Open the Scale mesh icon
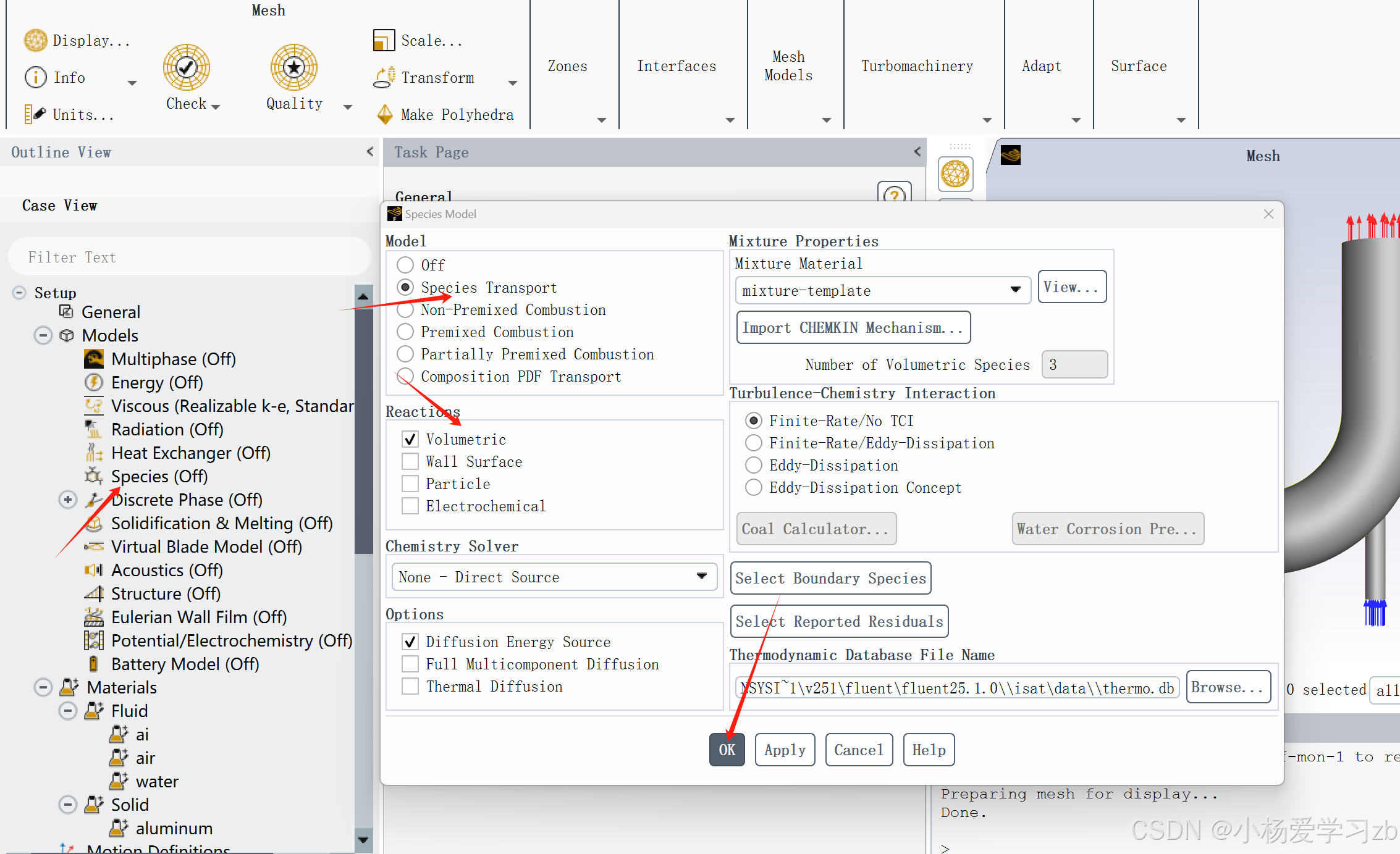Viewport: 1400px width, 854px height. 384,41
